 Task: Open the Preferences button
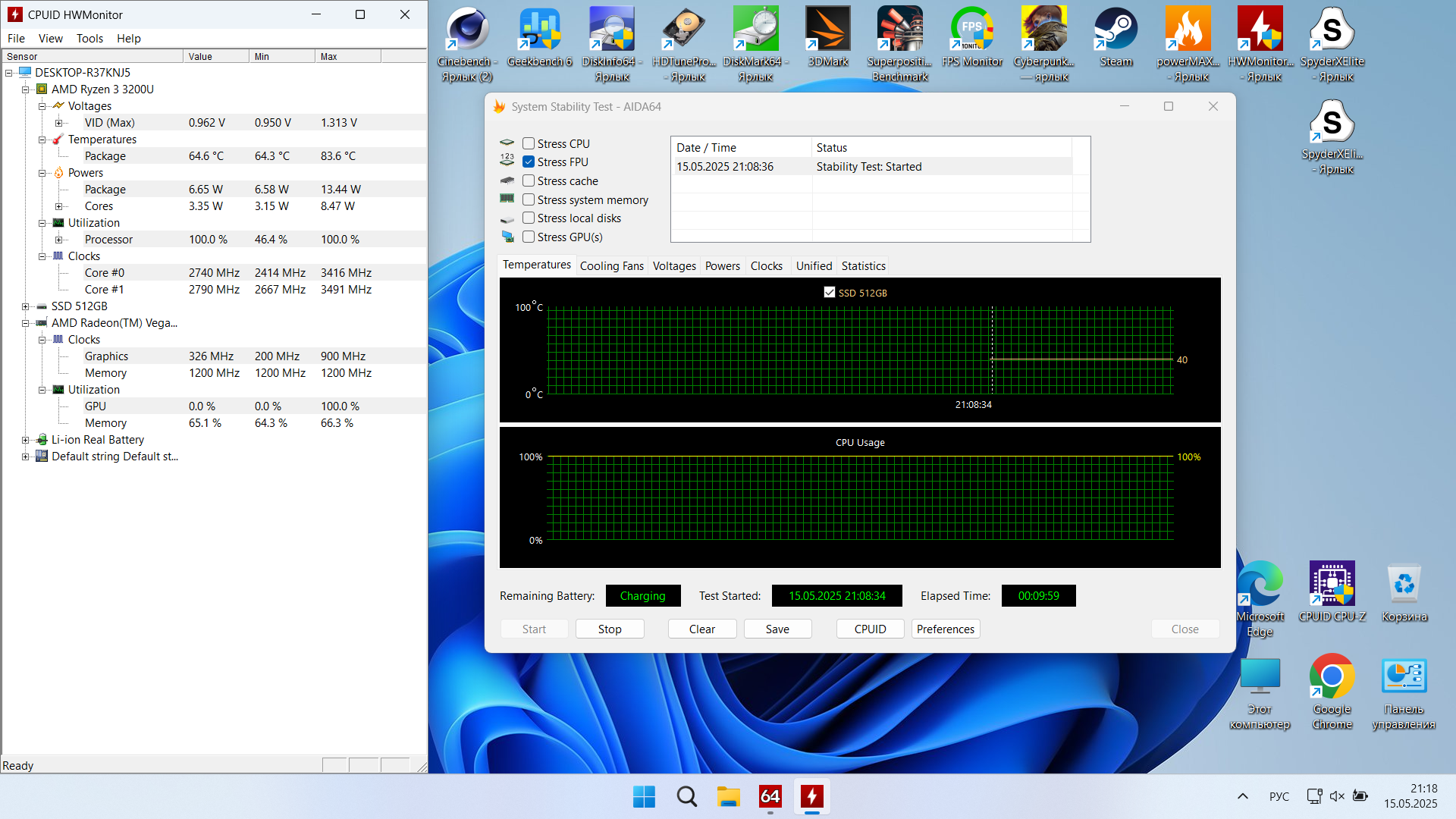[x=945, y=629]
